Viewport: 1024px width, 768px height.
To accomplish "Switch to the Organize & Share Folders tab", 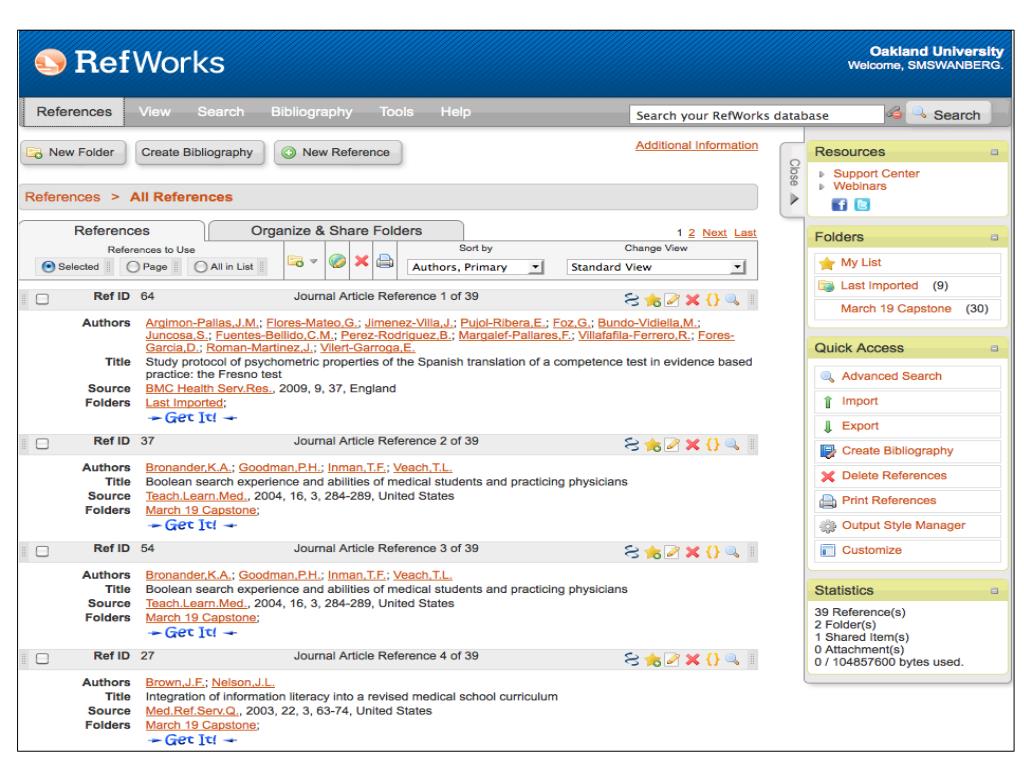I will (336, 231).
